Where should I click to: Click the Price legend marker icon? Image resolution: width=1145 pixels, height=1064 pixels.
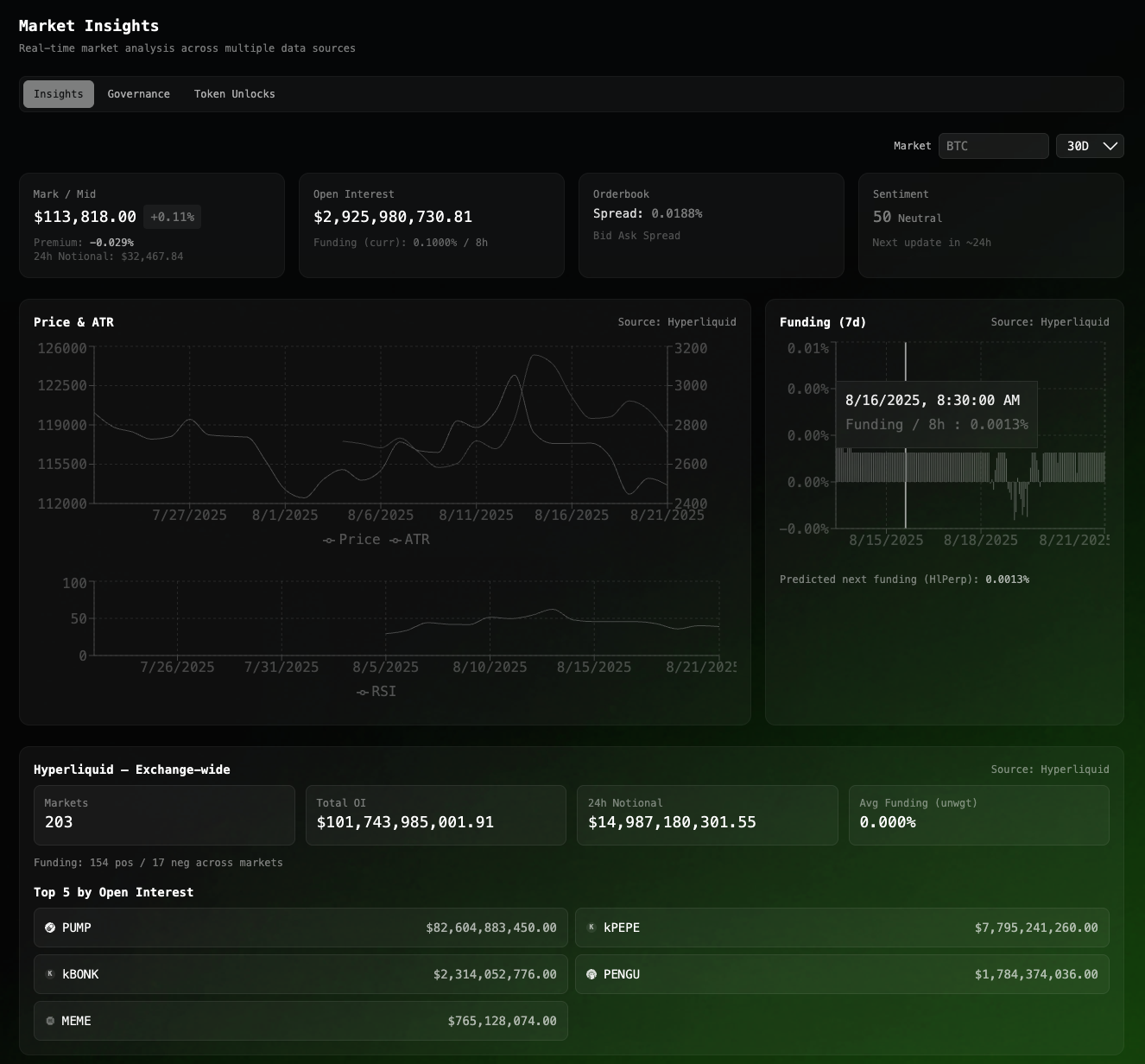coord(329,541)
